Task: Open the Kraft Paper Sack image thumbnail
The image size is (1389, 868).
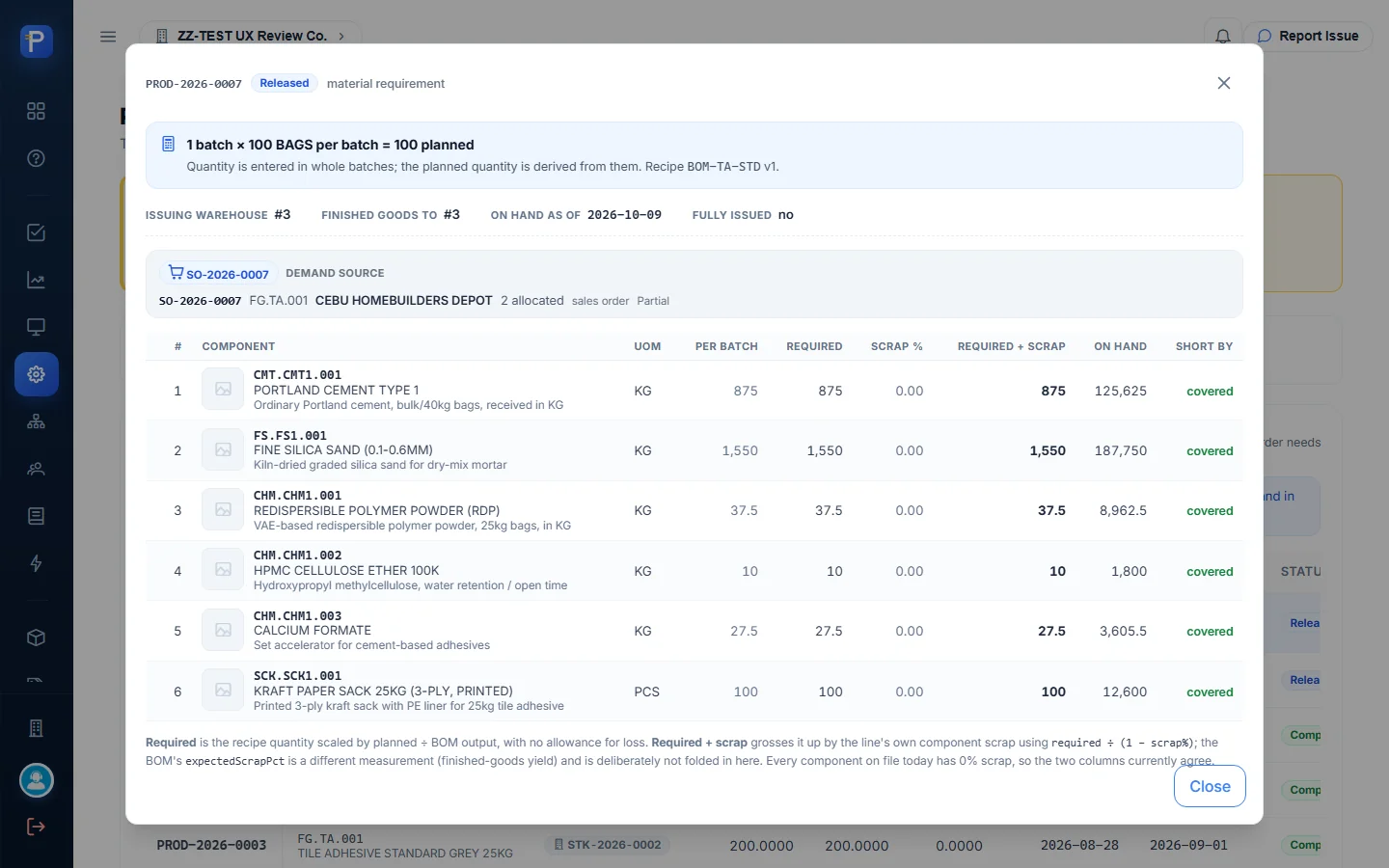Action: (223, 691)
